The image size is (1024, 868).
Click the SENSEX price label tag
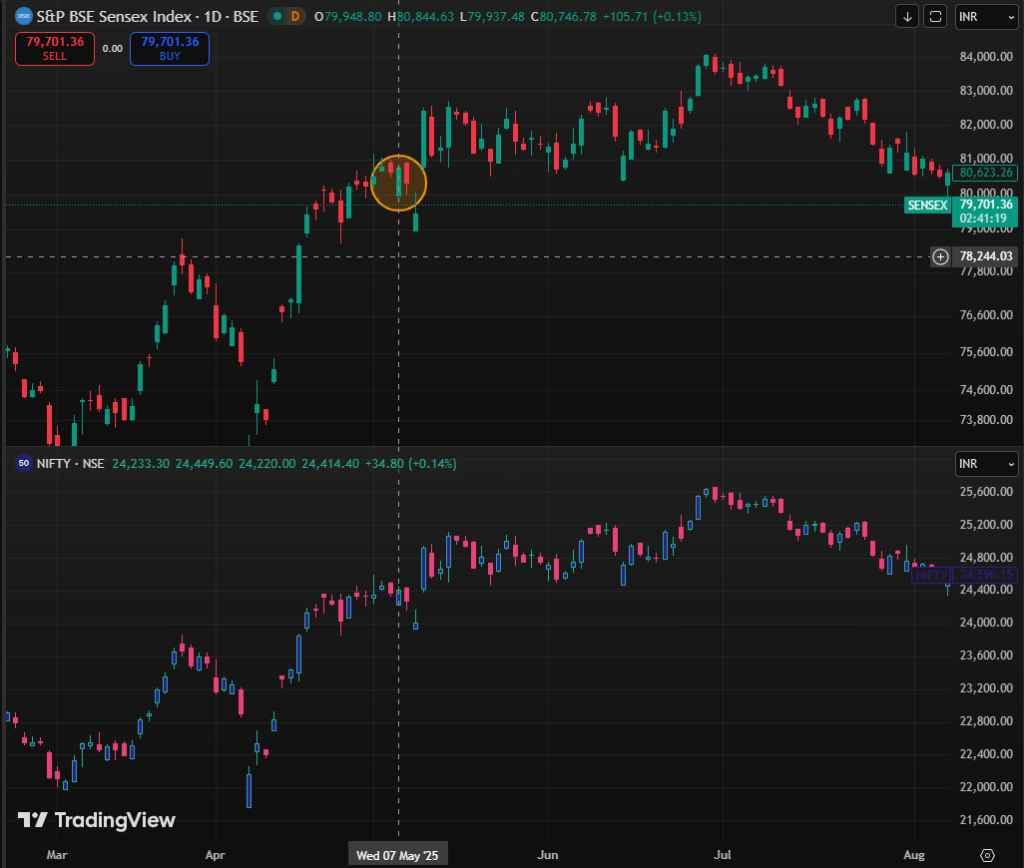click(926, 205)
